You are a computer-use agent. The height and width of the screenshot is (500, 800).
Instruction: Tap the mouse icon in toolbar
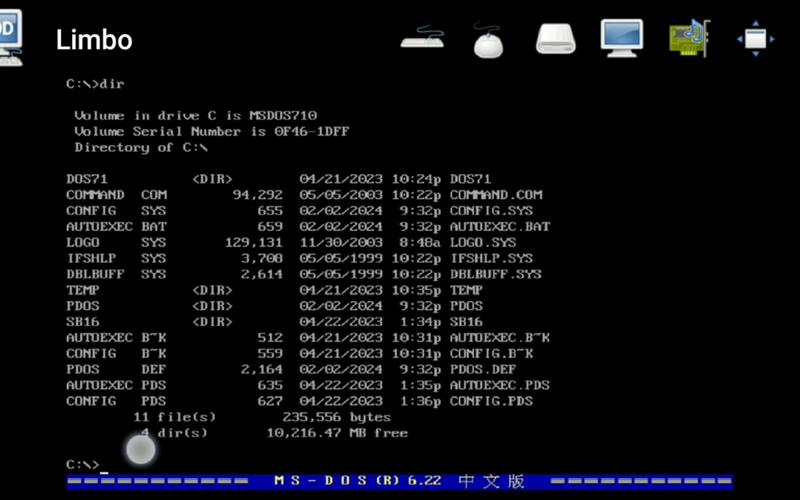pyautogui.click(x=488, y=39)
